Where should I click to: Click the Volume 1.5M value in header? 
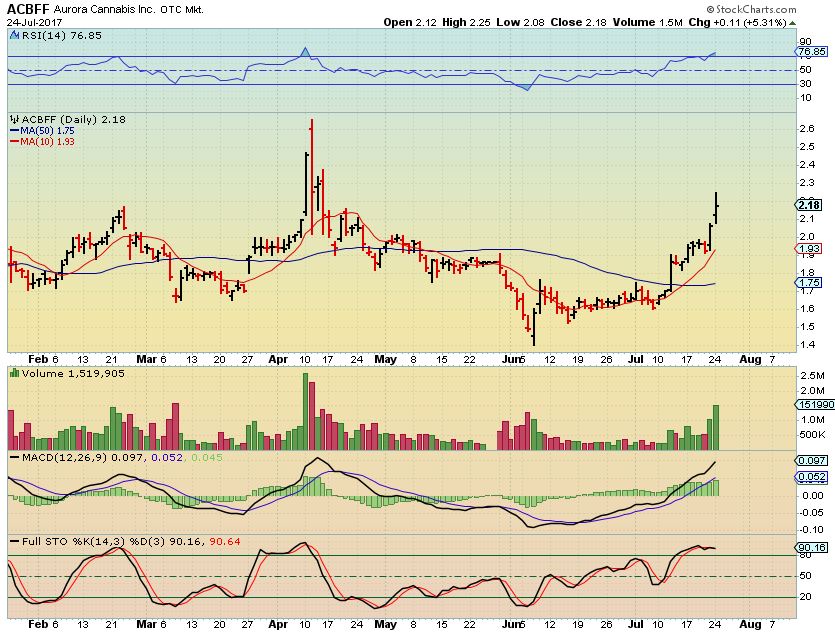point(648,22)
